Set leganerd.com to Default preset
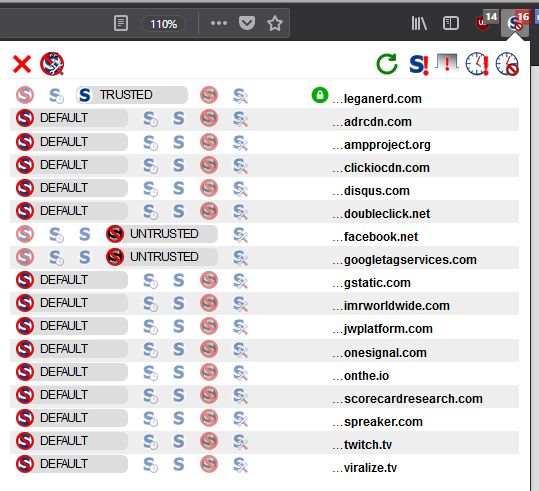539x491 pixels. pyautogui.click(x=25, y=95)
